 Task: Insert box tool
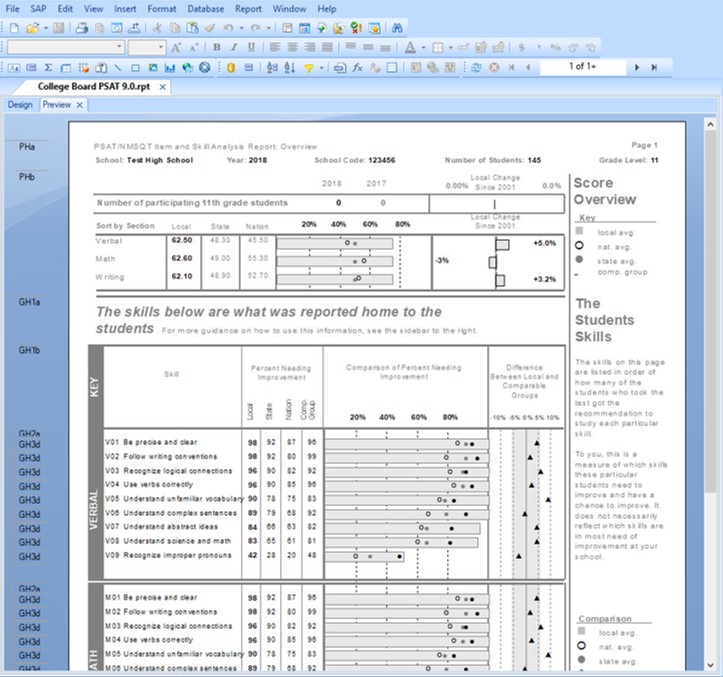[x=135, y=68]
